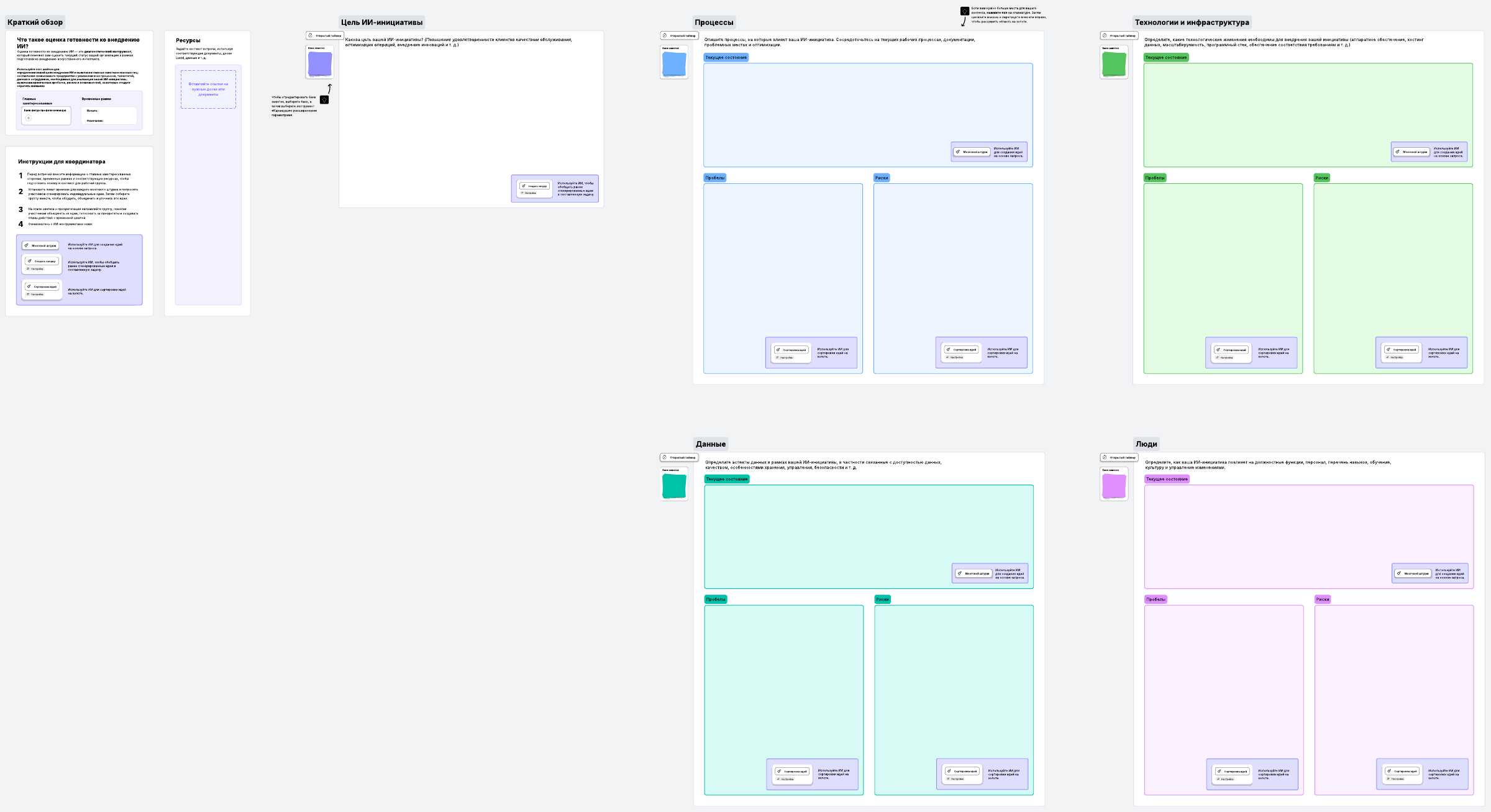Select the Краткий обзор frame title
This screenshot has height=812, width=1491.
click(x=35, y=22)
